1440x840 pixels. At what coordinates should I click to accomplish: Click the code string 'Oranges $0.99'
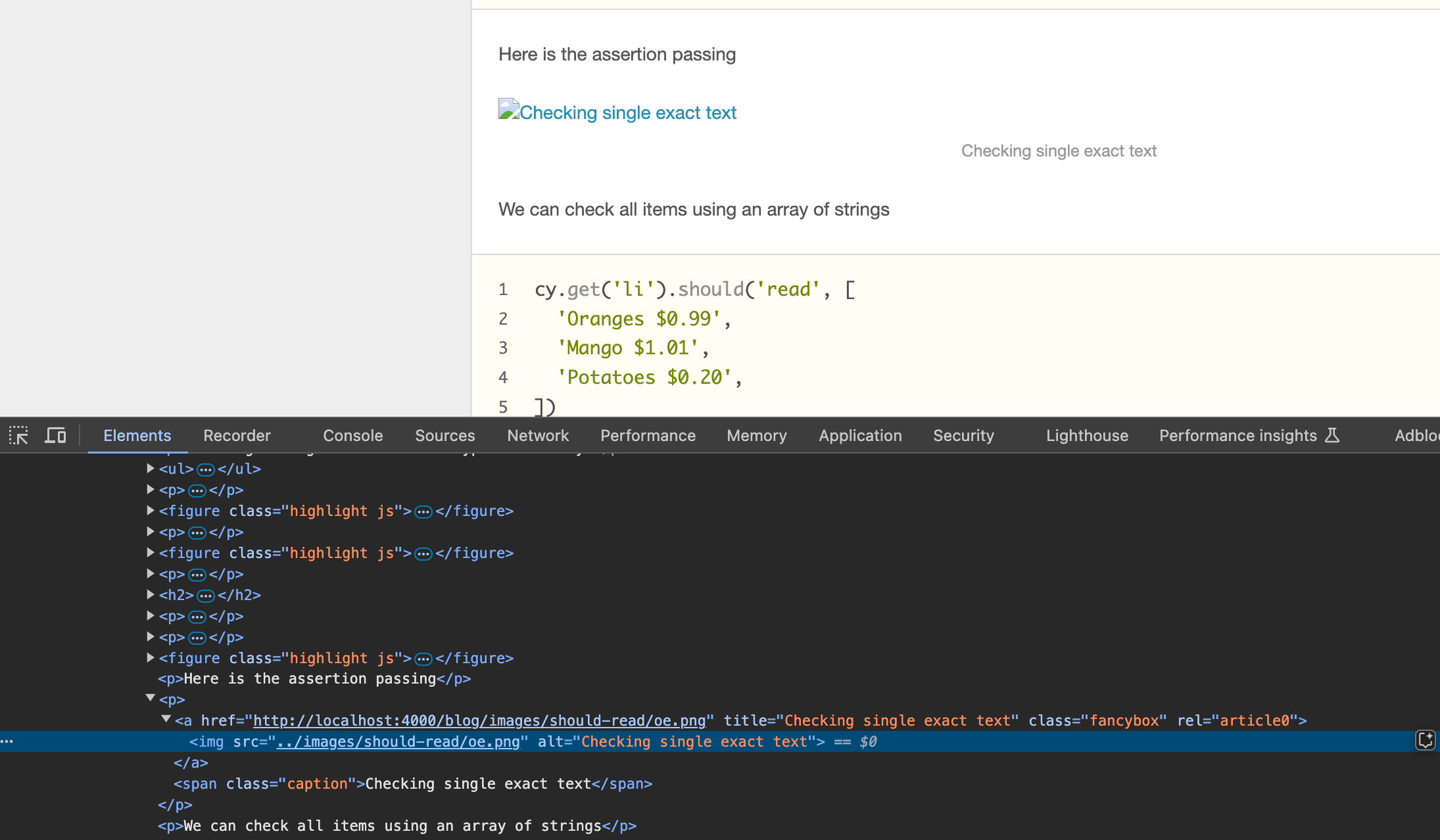[x=638, y=319]
